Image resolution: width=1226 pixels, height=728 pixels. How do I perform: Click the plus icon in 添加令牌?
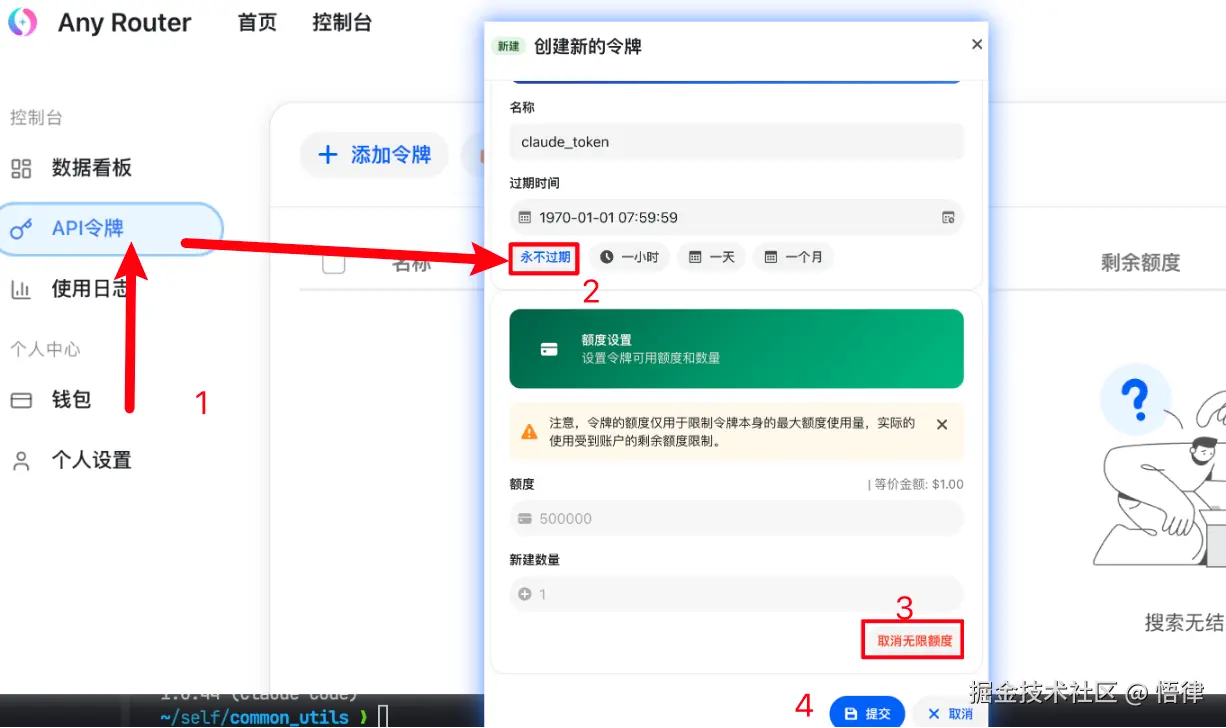point(328,155)
